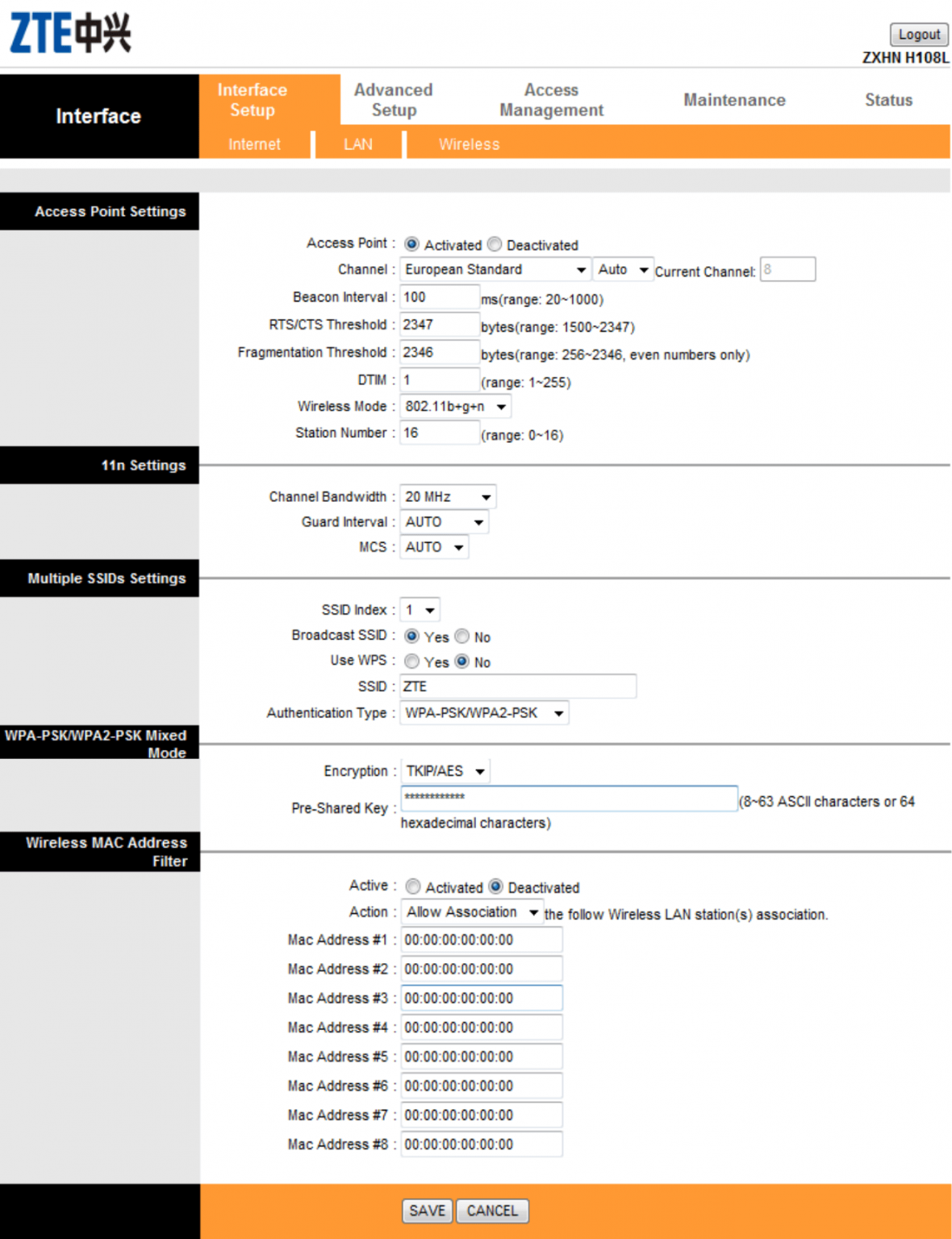The height and width of the screenshot is (1239, 952).
Task: Click the CANCEL button
Action: [492, 1210]
